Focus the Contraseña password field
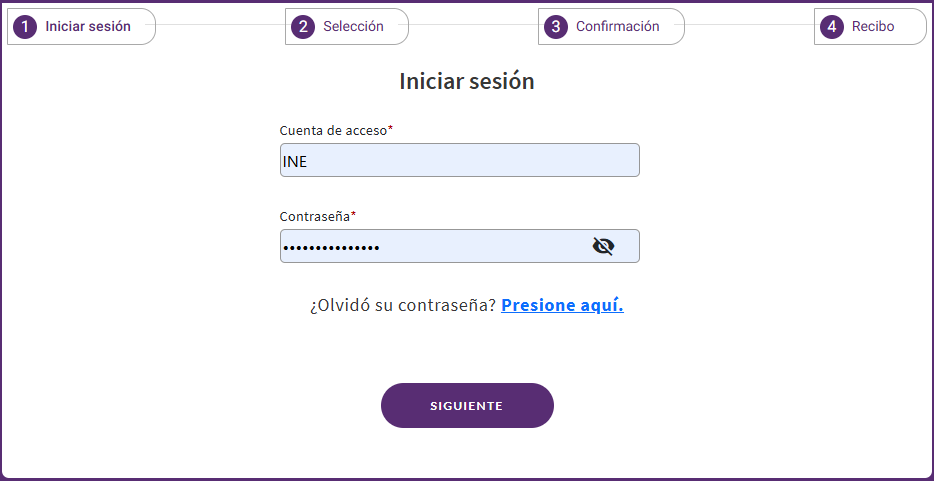 click(460, 246)
